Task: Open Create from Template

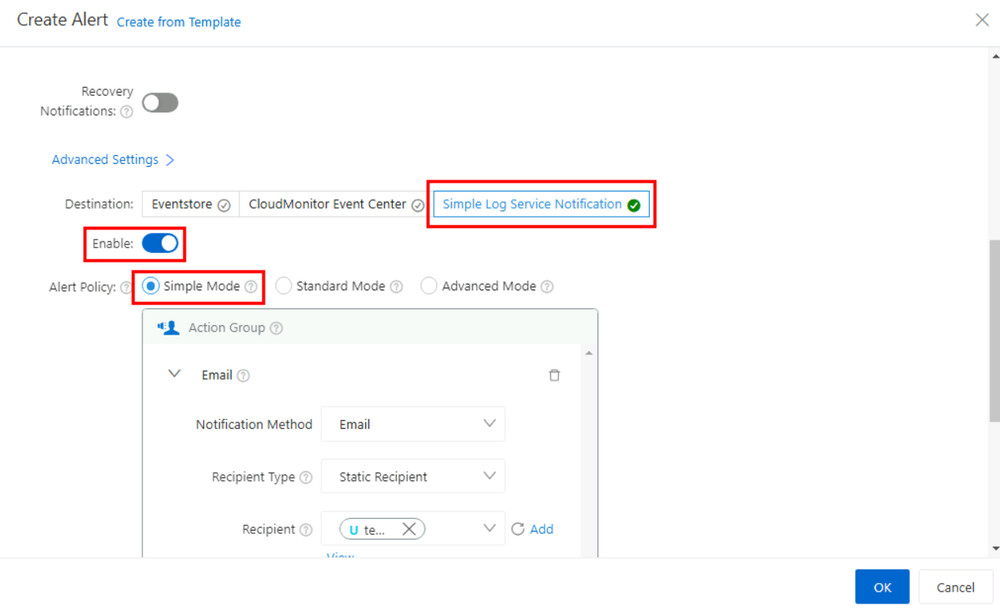Action: (179, 22)
